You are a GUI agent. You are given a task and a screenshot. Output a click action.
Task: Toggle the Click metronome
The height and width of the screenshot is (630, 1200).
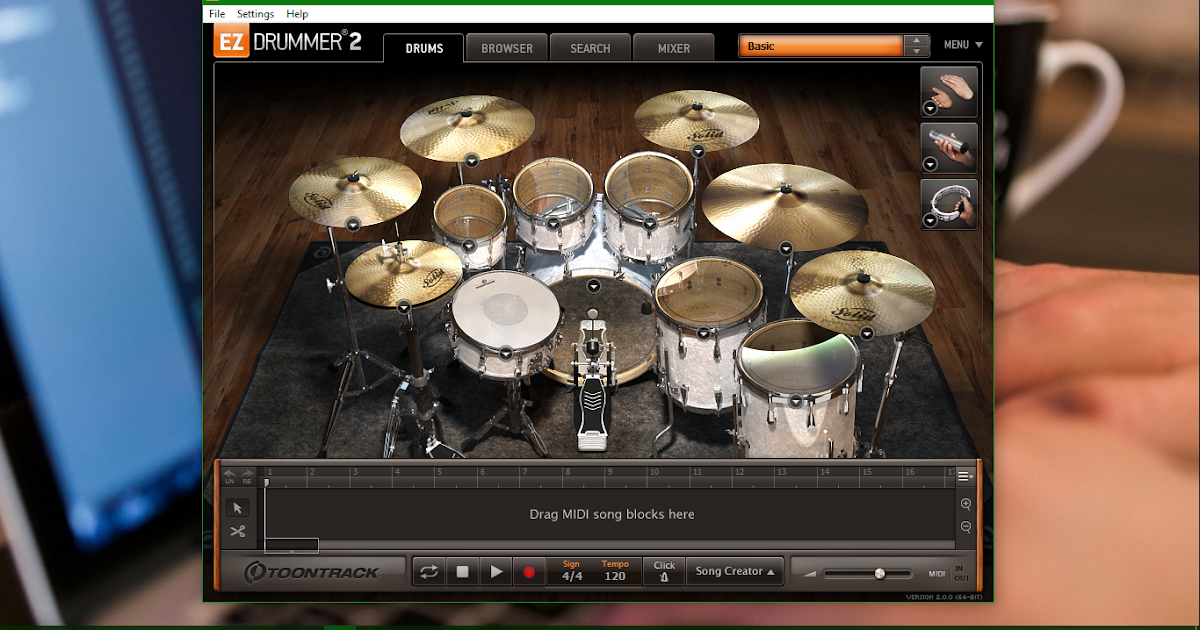tap(664, 572)
